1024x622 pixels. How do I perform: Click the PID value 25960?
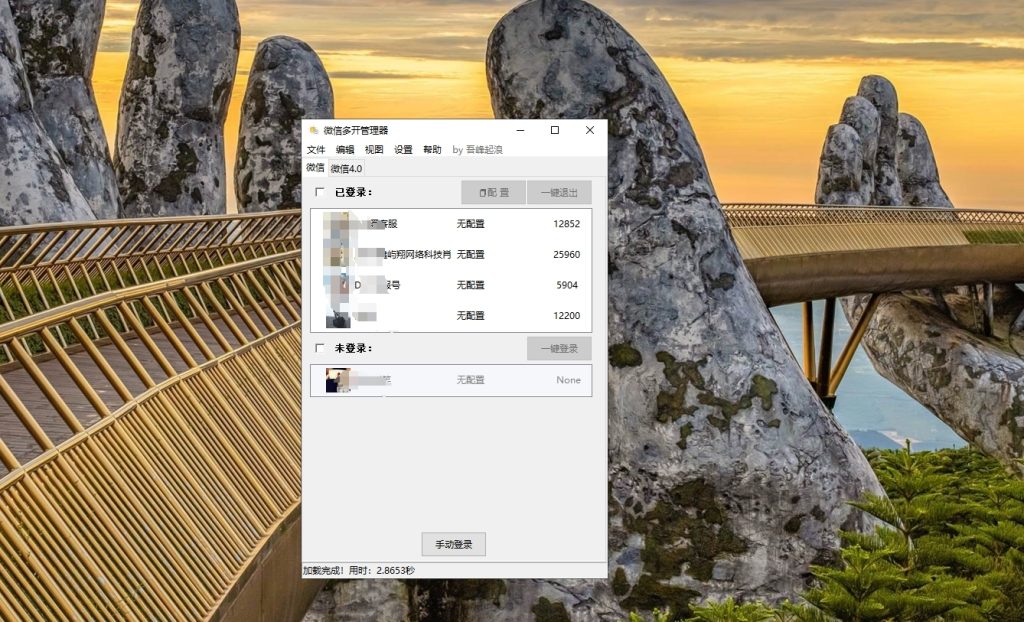566,254
